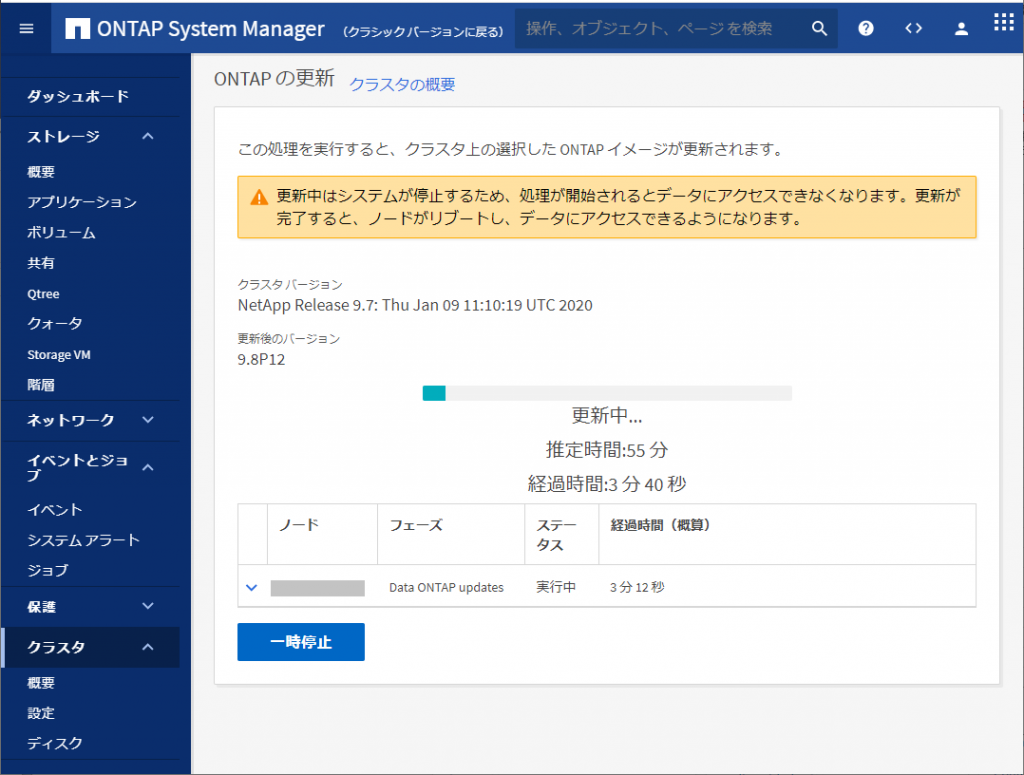Open the hamburger navigation menu

[26, 29]
